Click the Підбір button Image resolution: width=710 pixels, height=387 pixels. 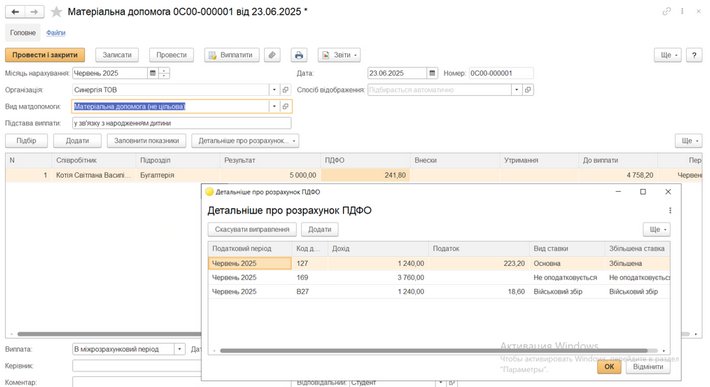pyautogui.click(x=26, y=141)
